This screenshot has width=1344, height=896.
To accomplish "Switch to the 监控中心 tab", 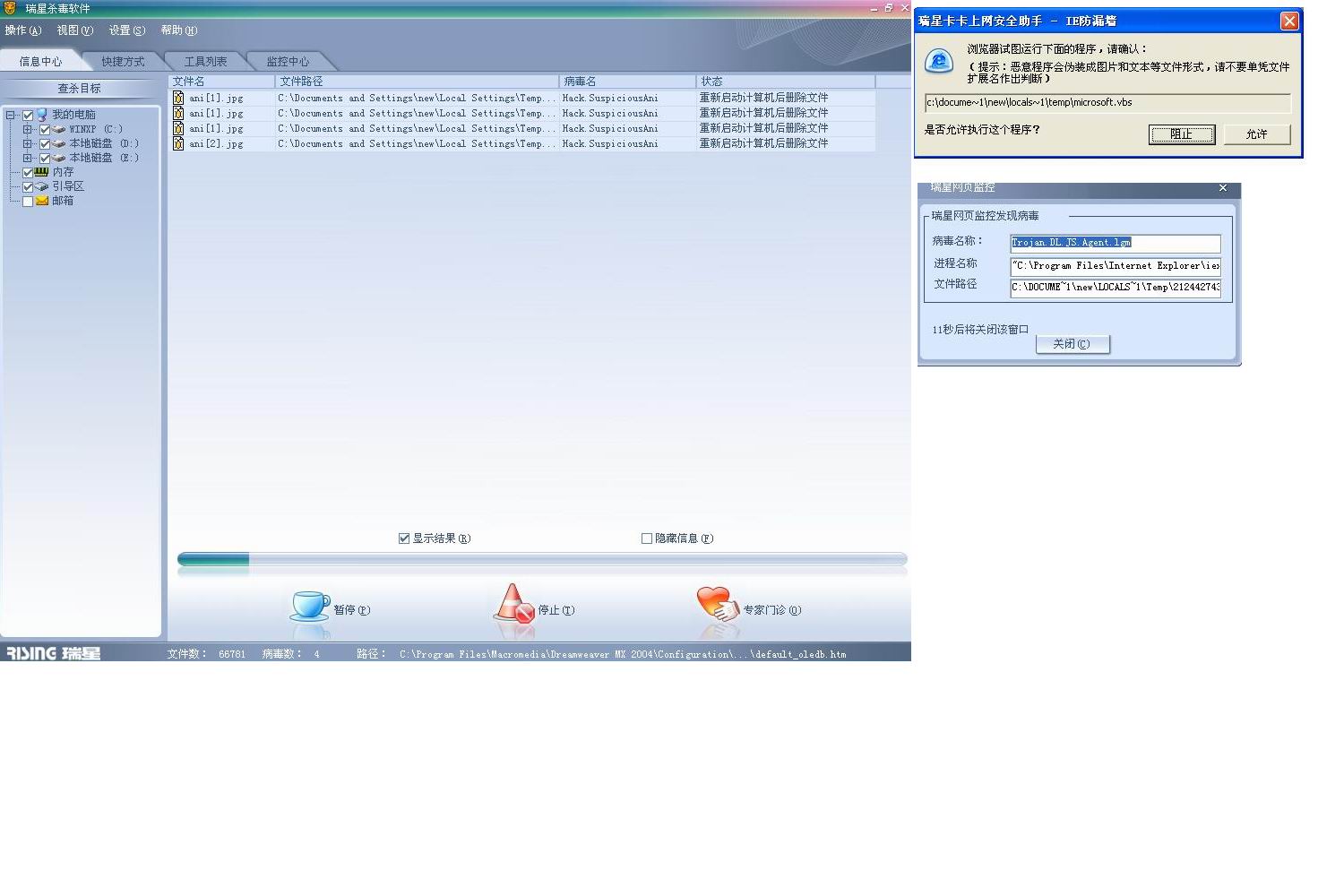I will pyautogui.click(x=289, y=62).
